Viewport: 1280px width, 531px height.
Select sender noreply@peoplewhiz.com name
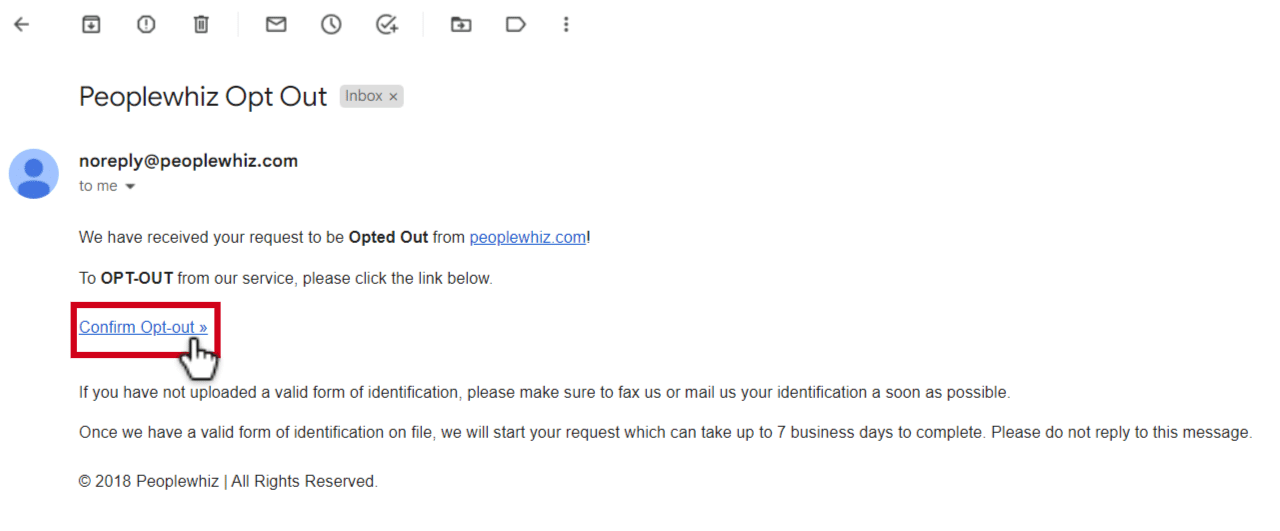pos(188,161)
